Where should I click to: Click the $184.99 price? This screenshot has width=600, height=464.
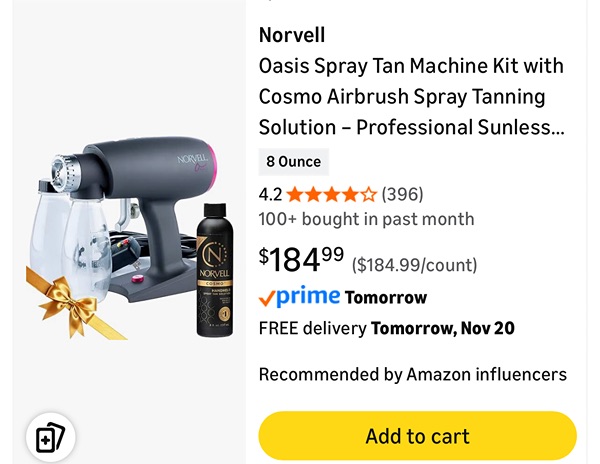302,259
